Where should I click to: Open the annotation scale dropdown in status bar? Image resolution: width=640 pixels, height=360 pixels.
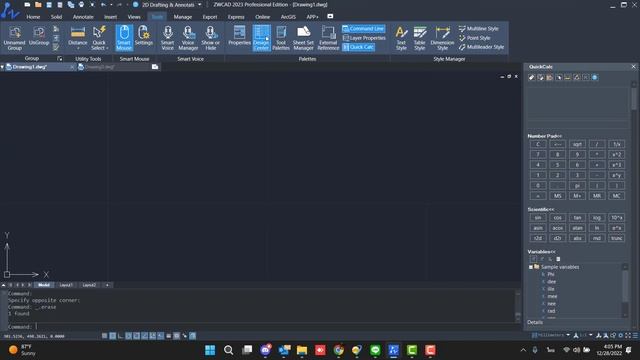click(591, 335)
